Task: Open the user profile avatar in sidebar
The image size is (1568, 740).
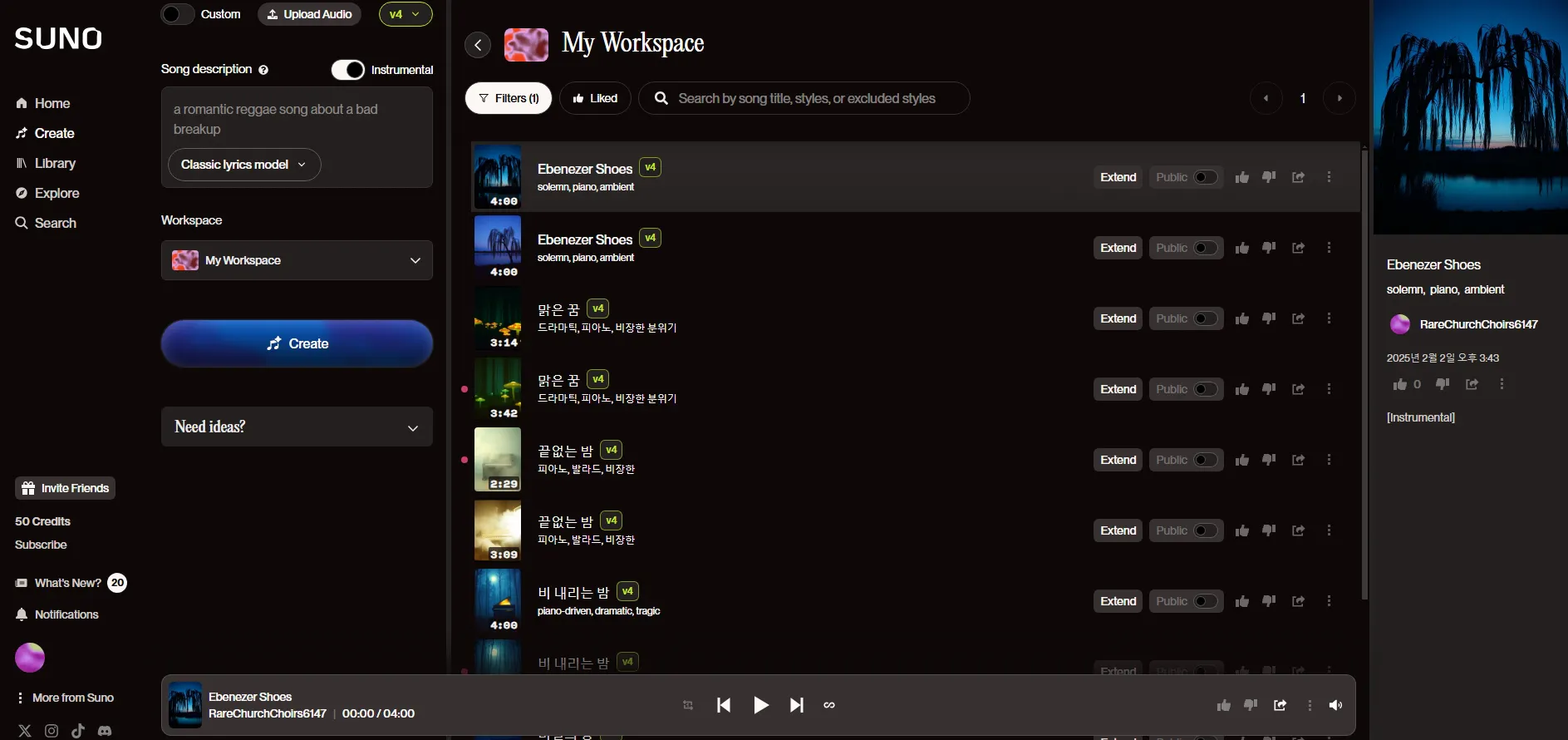Action: point(30,658)
